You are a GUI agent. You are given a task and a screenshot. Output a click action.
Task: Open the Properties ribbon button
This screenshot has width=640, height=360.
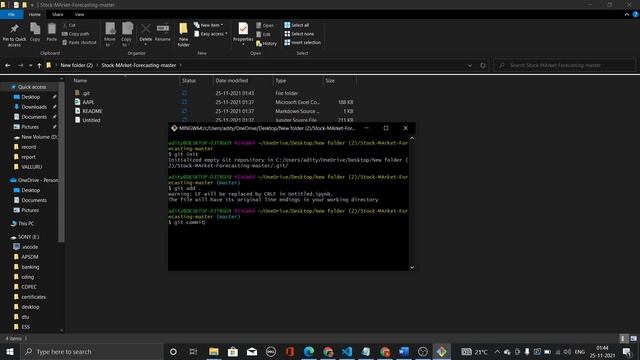243,33
